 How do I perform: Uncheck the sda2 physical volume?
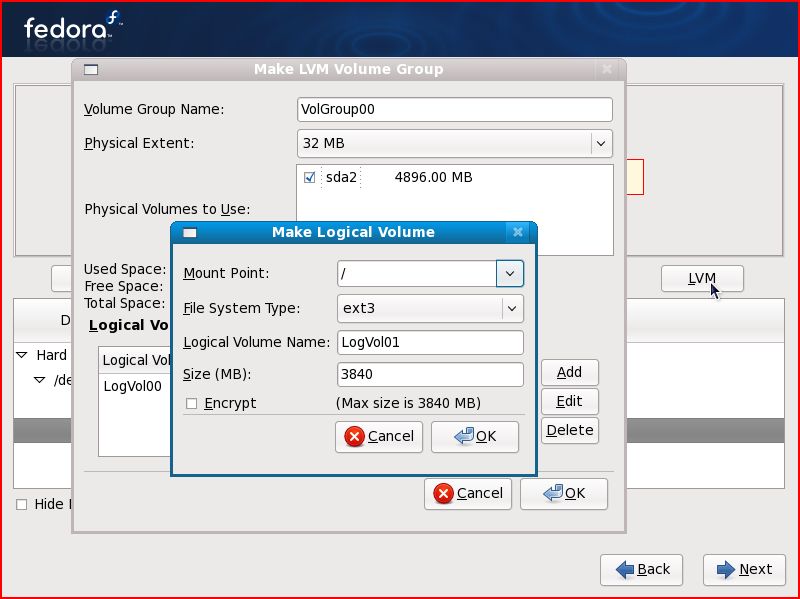pos(310,178)
